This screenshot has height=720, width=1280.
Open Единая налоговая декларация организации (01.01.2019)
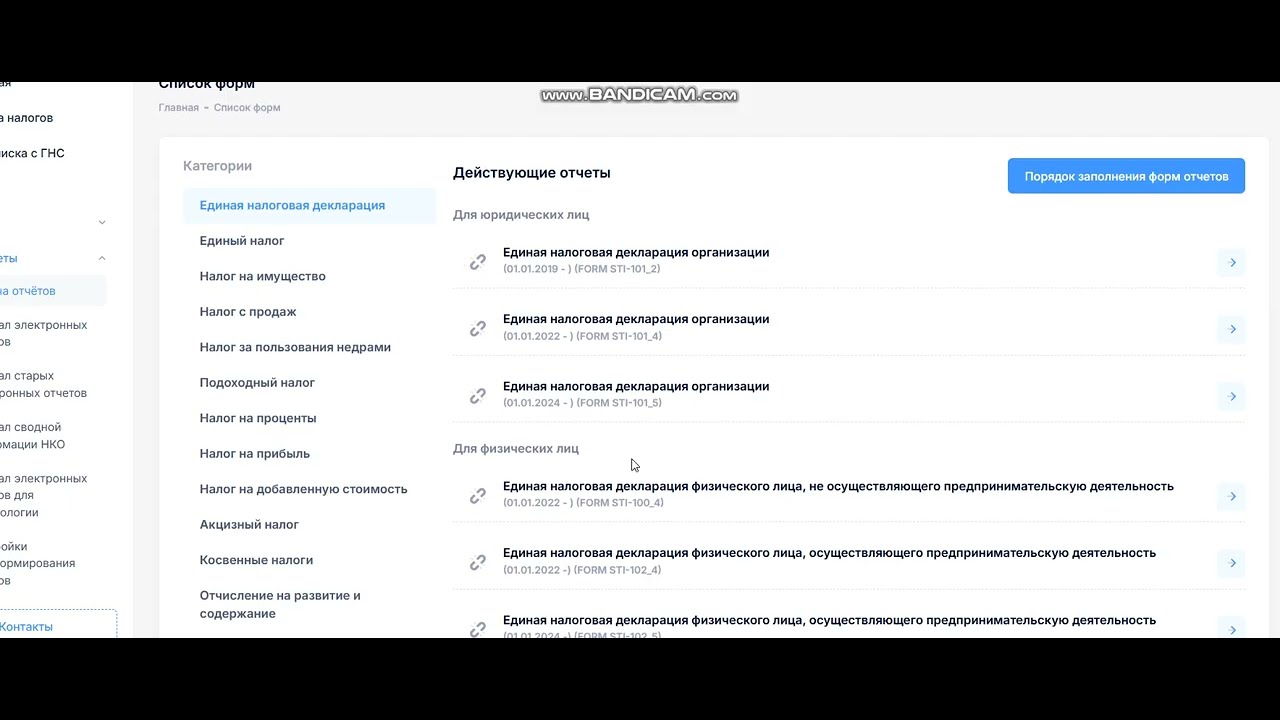[636, 253]
